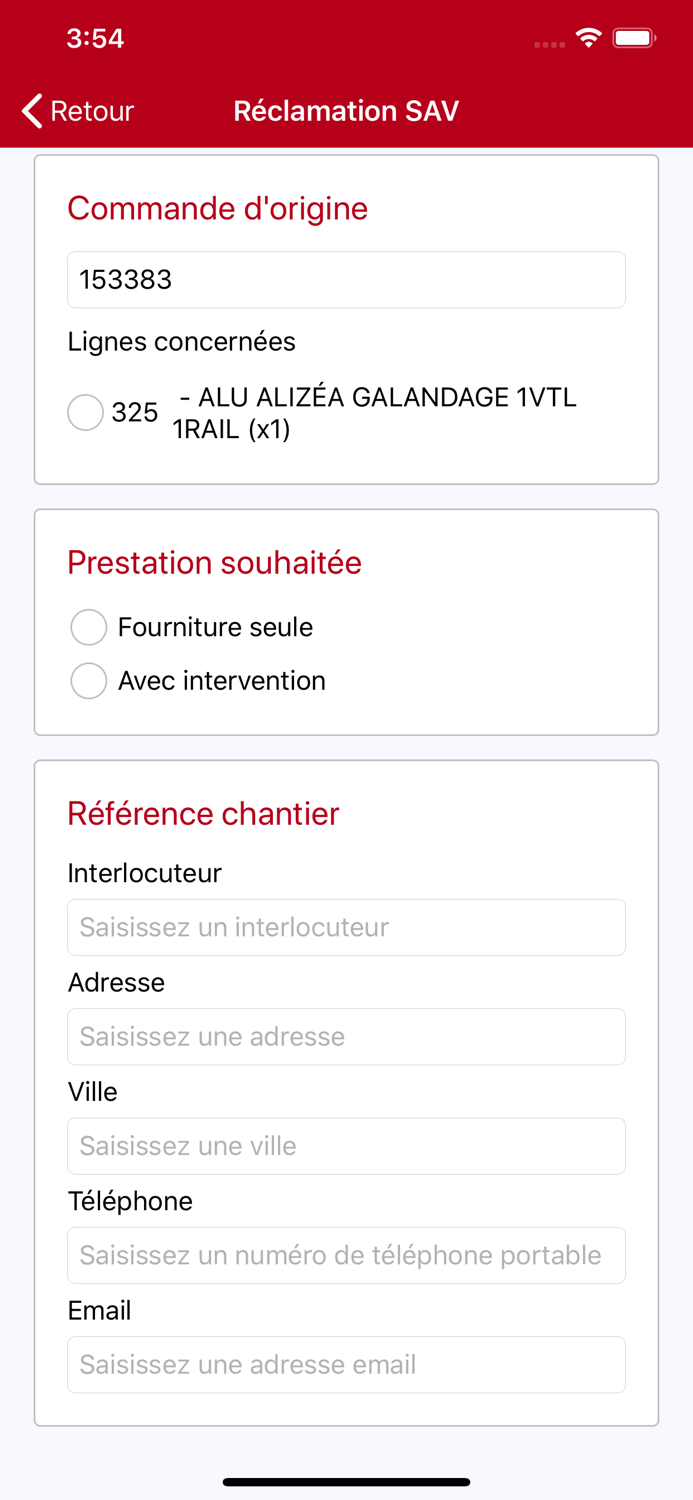Tap the 3:54 clock in status bar

95,39
